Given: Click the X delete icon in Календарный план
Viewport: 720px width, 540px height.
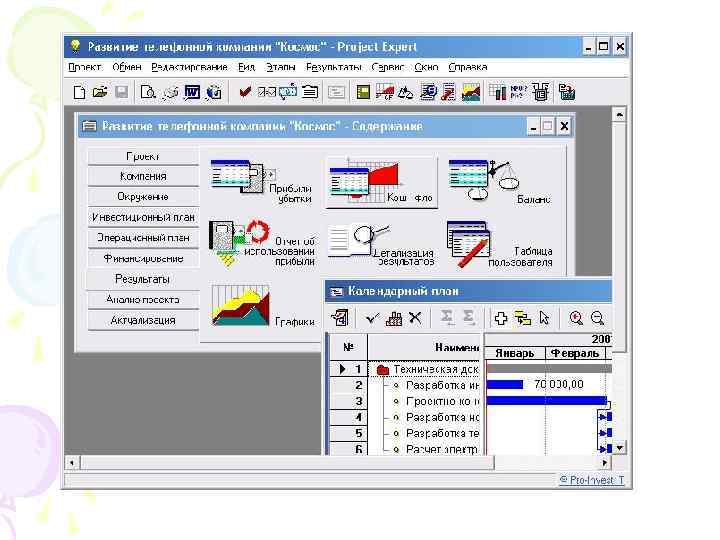Looking at the screenshot, I should pyautogui.click(x=415, y=318).
